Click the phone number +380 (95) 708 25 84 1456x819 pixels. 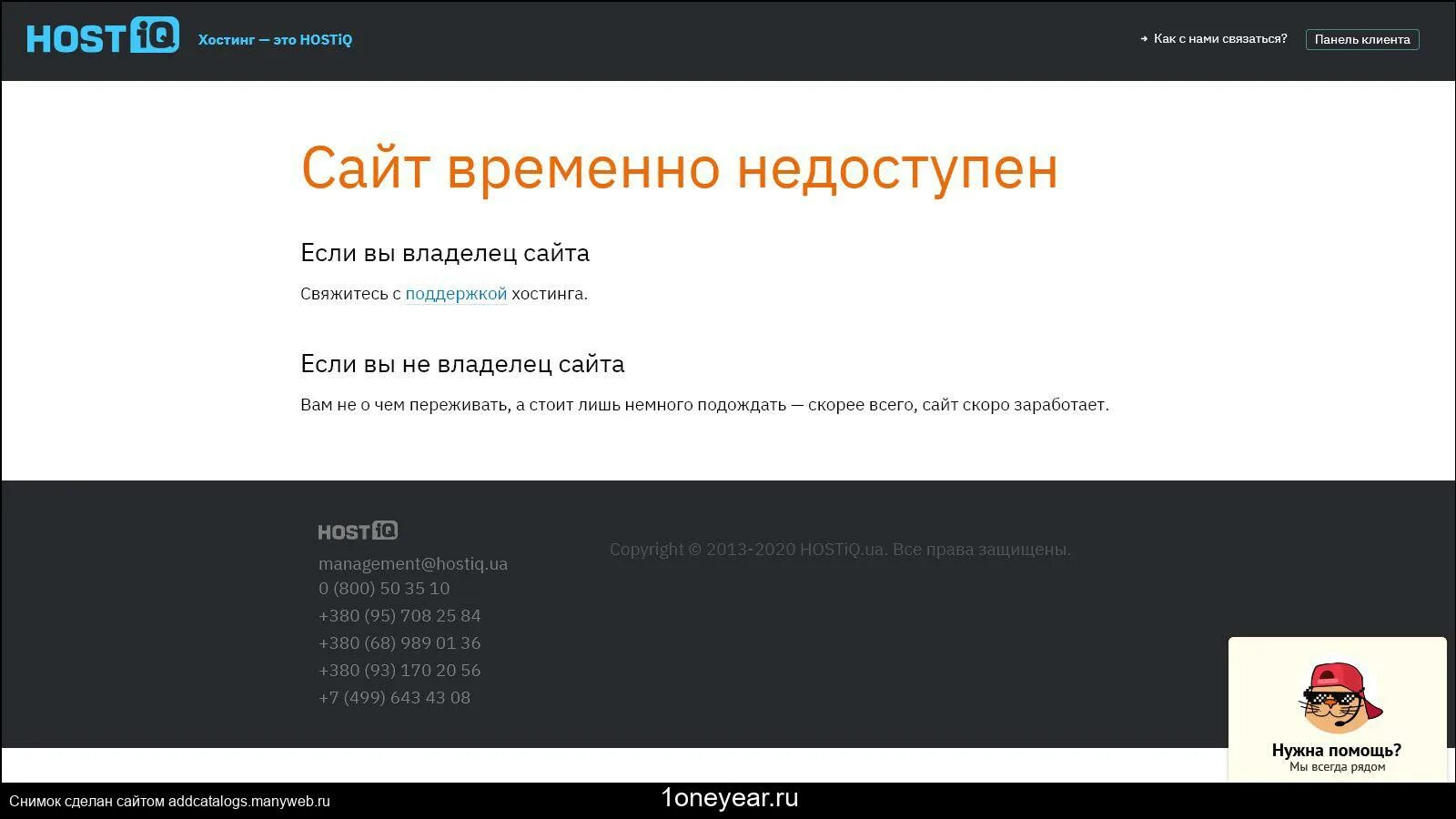point(399,616)
